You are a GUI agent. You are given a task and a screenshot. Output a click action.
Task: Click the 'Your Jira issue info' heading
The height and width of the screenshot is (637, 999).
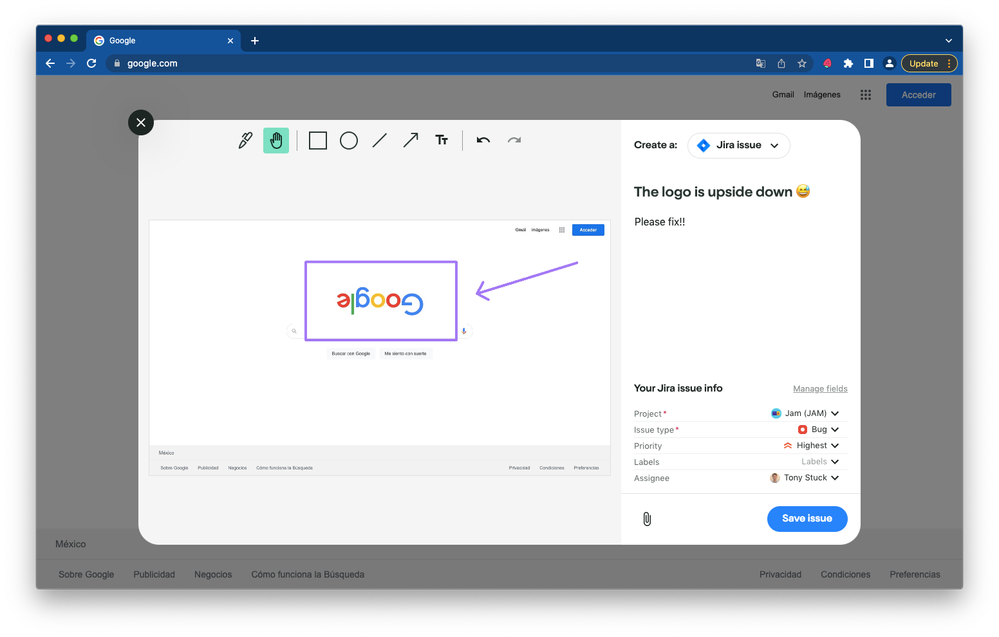678,388
